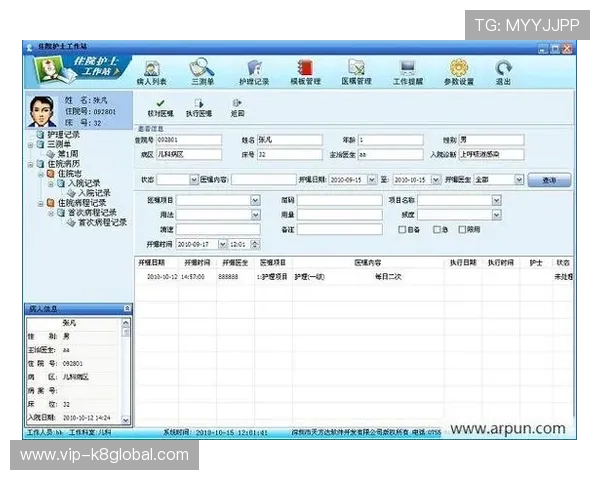Open the 开嘱时间 date dropdown 2010-09-17
600x480 pixels.
coord(222,244)
